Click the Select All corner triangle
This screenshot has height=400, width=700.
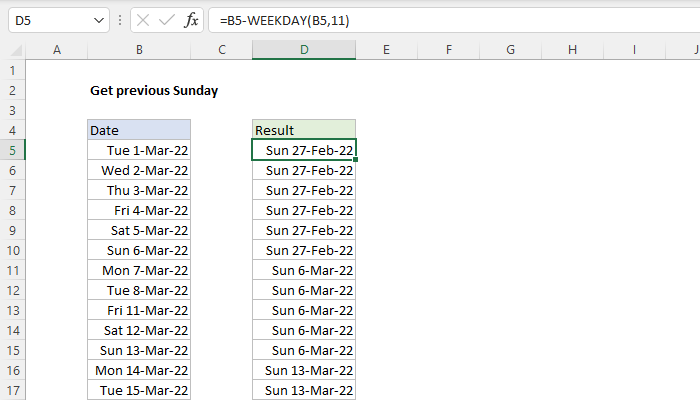13,50
